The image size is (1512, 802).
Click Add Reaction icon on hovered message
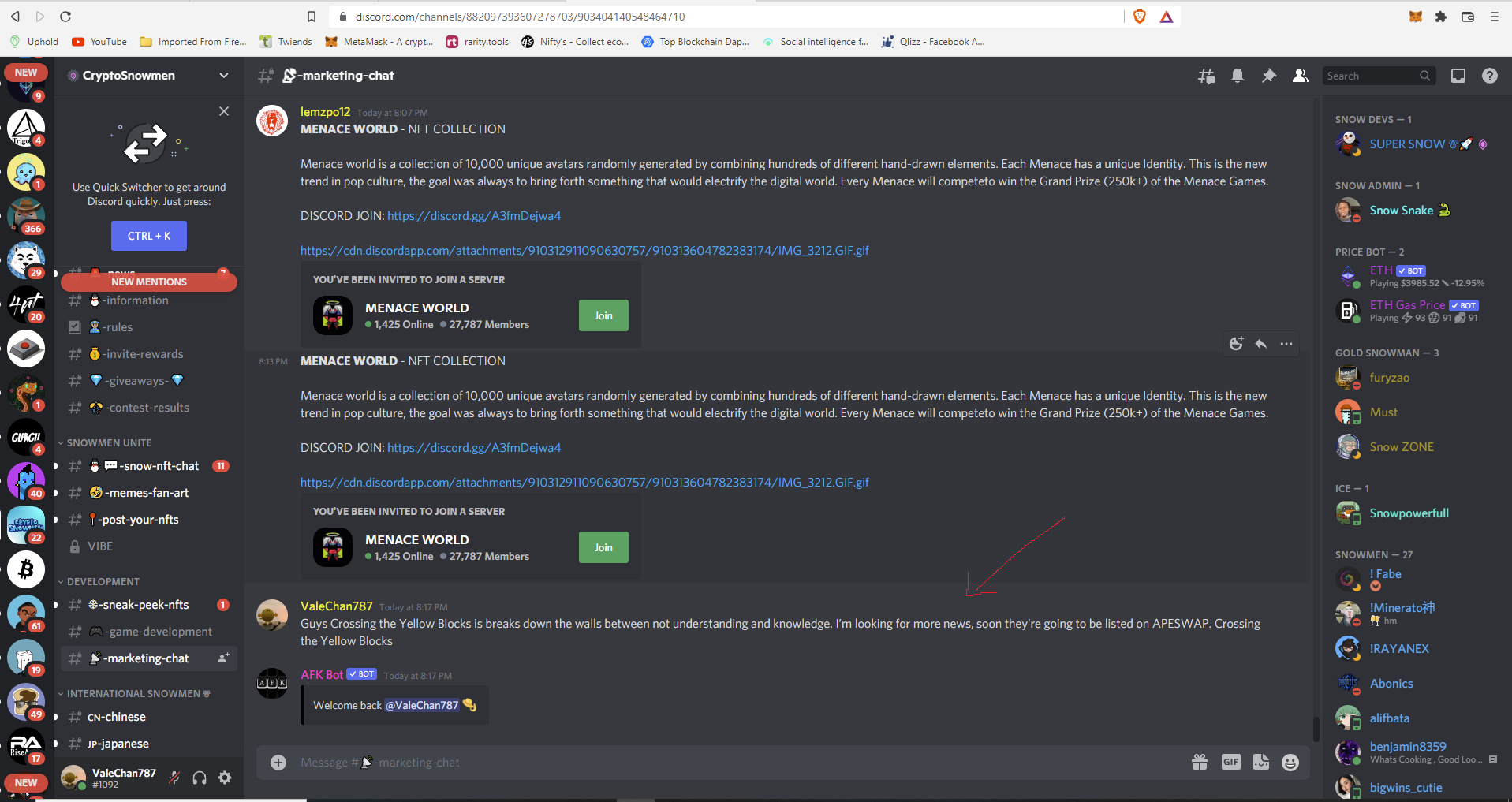1236,344
